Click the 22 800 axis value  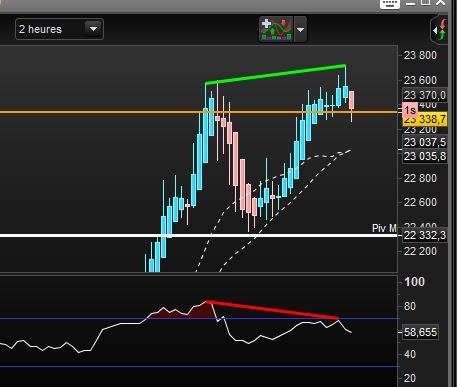point(420,178)
